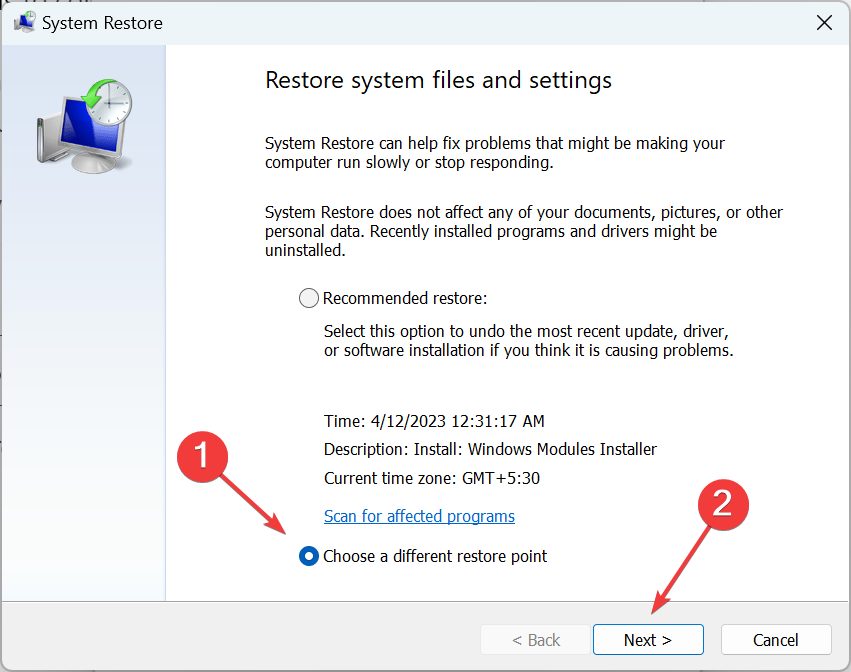Click the Back button
The width and height of the screenshot is (851, 672).
pos(535,639)
